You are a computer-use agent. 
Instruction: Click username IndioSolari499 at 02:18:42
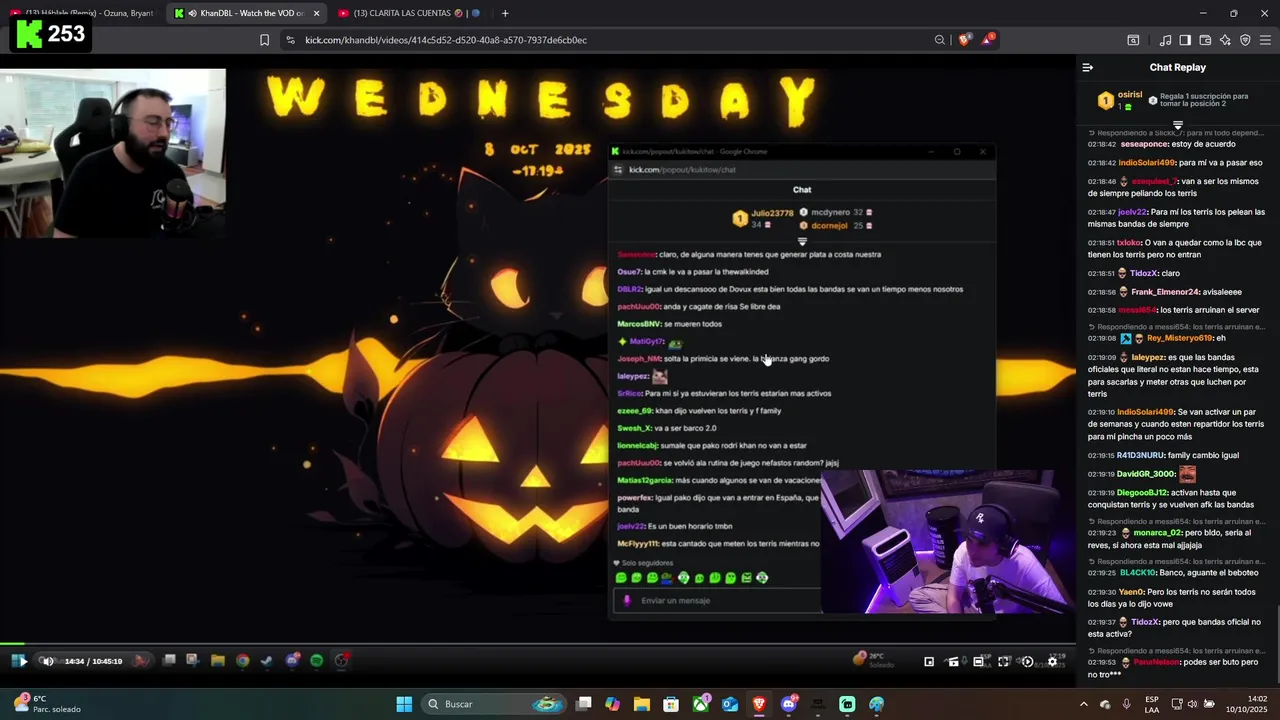pos(1147,162)
